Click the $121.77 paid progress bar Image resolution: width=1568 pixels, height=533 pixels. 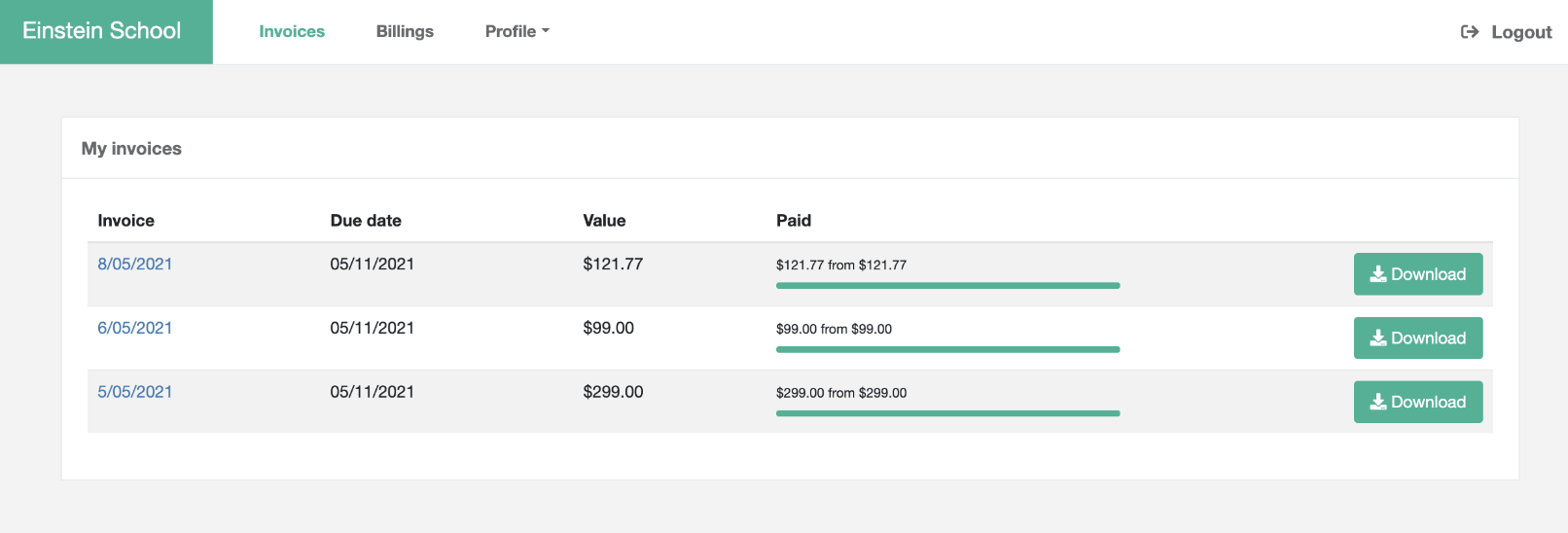947,286
